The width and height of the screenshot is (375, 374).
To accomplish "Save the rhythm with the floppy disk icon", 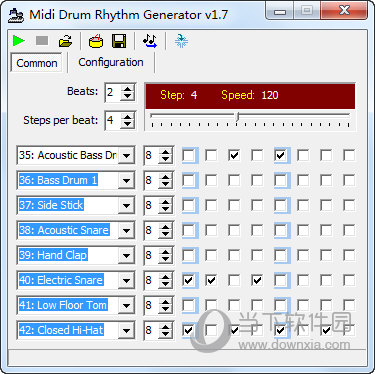I will tap(119, 41).
